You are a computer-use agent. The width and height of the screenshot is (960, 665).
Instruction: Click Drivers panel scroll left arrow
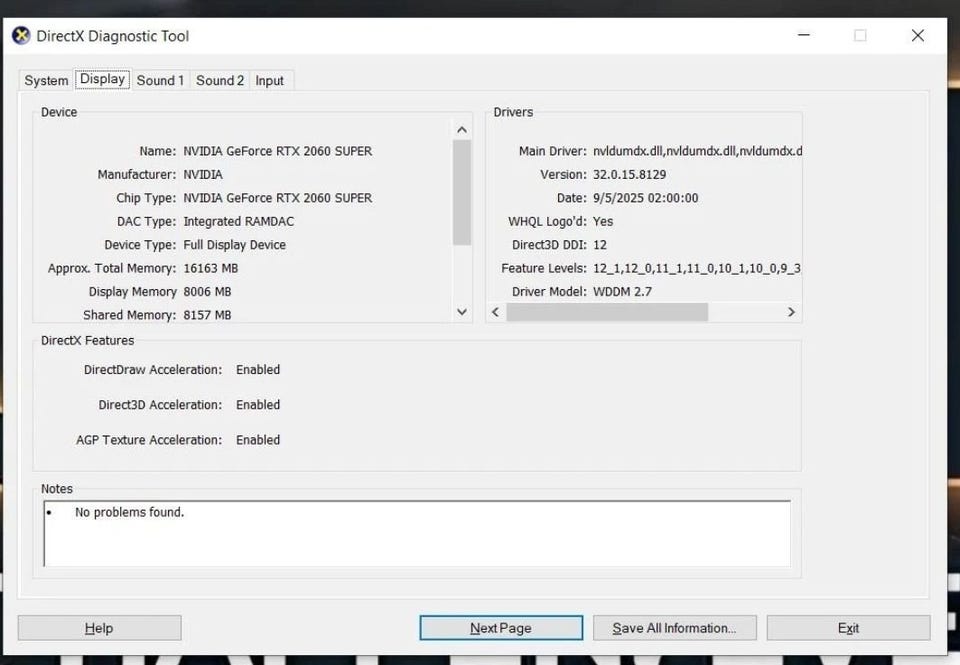pyautogui.click(x=496, y=312)
